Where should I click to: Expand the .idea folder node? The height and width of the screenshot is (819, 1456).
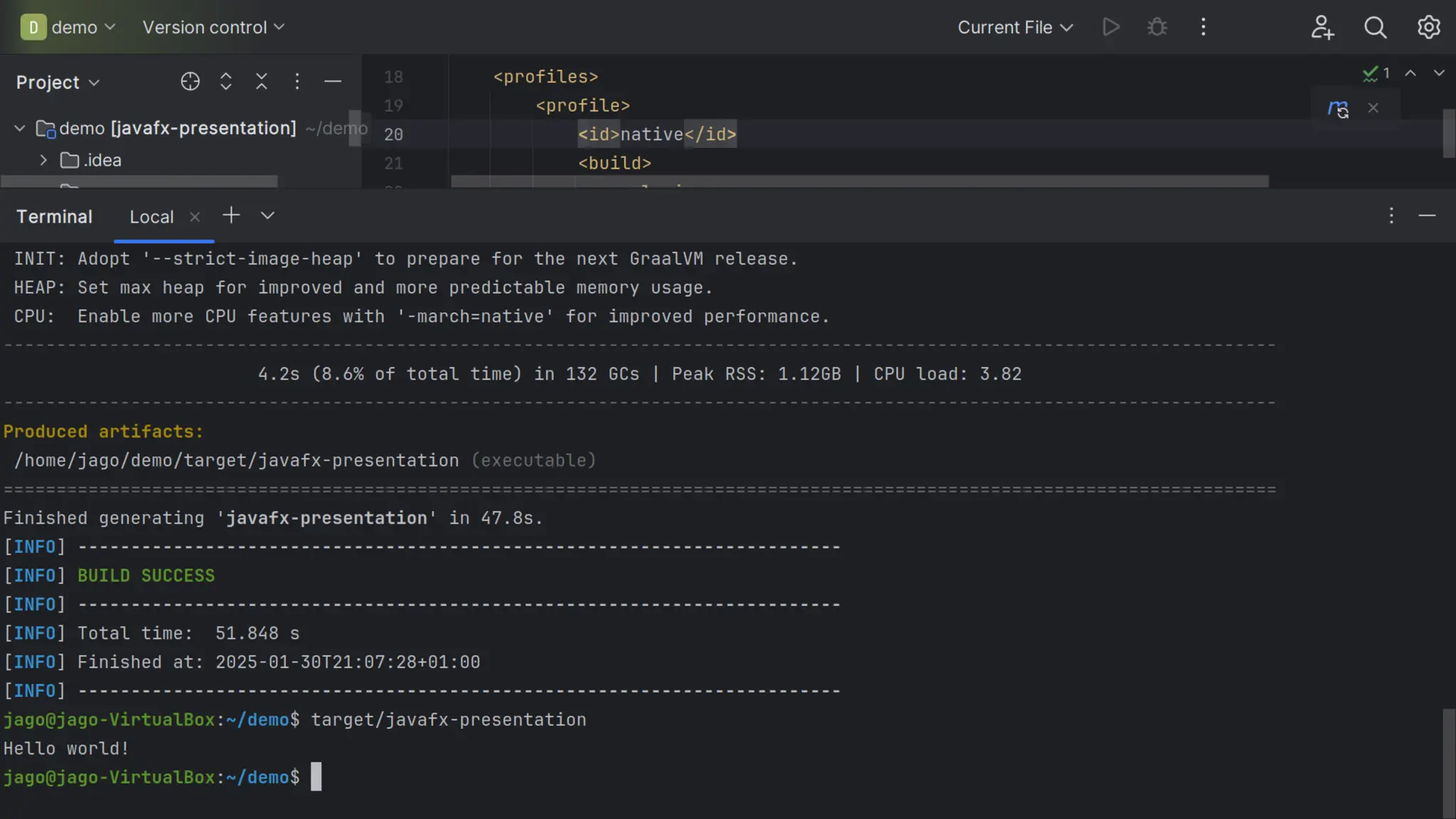tap(43, 161)
